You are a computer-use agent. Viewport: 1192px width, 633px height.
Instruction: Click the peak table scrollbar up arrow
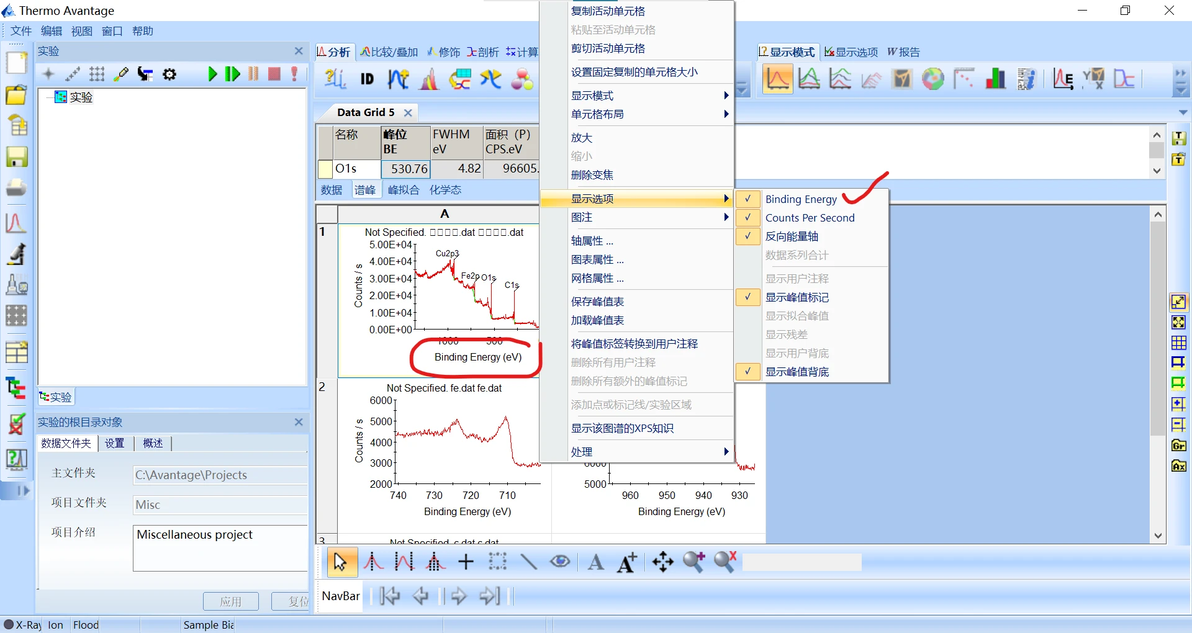pyautogui.click(x=1156, y=134)
